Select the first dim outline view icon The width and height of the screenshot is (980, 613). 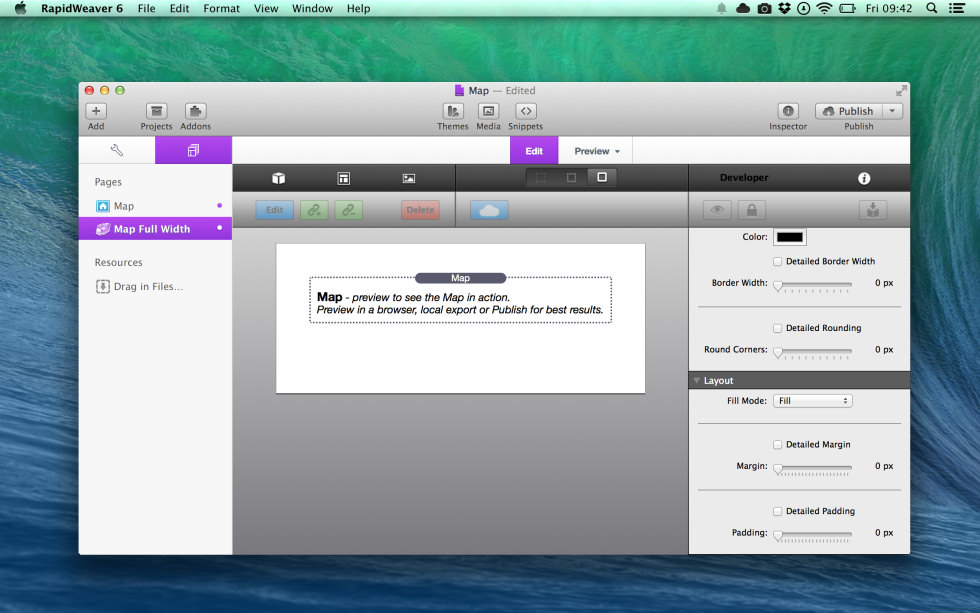(541, 177)
